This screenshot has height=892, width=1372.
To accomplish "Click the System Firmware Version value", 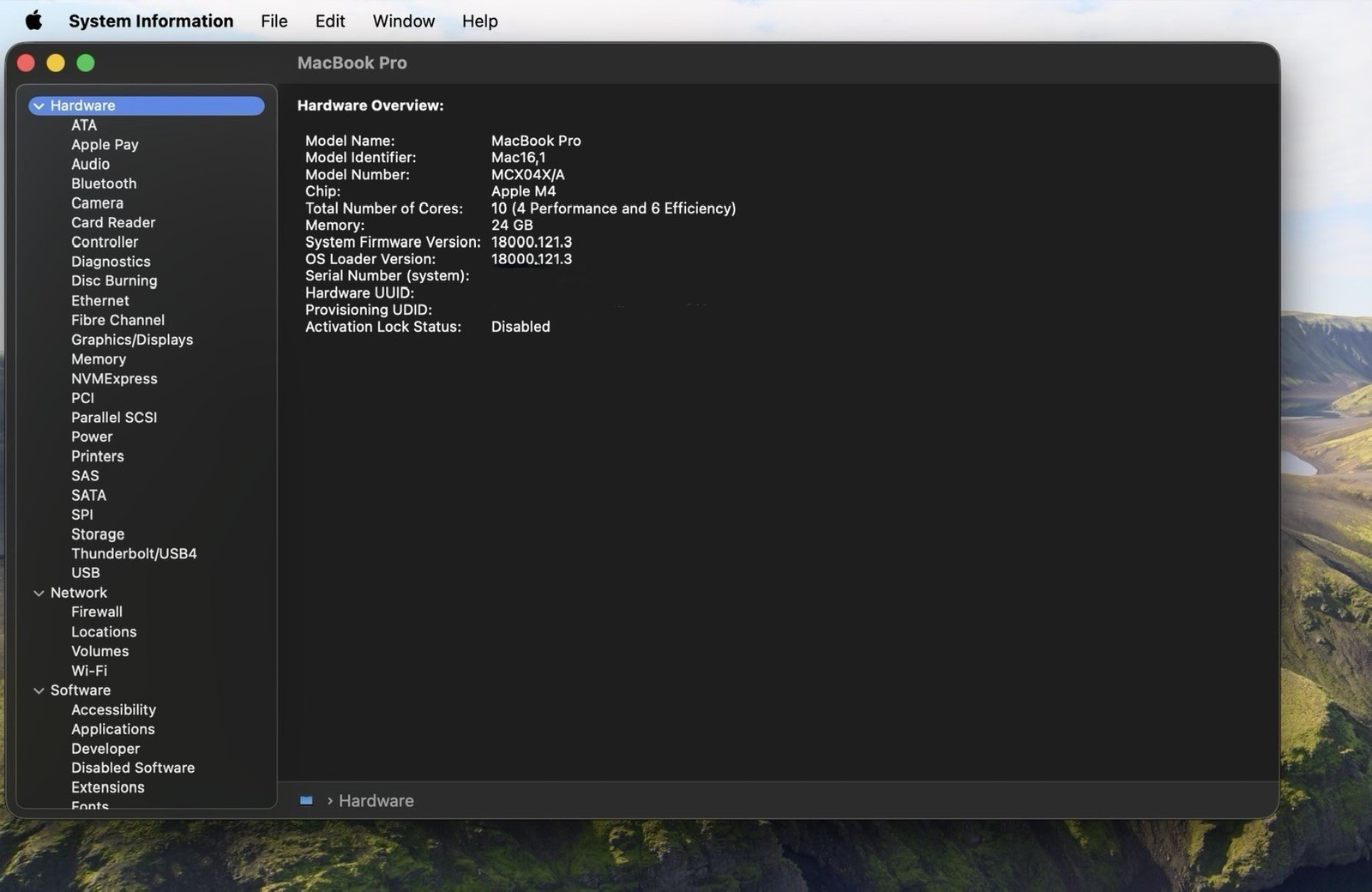I will [531, 243].
